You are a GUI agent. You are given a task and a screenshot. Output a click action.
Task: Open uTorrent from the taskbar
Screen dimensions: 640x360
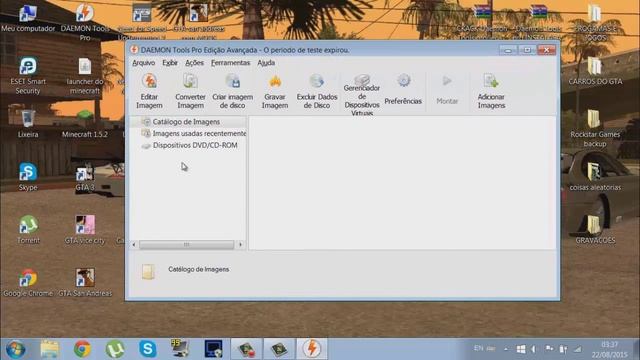click(115, 349)
